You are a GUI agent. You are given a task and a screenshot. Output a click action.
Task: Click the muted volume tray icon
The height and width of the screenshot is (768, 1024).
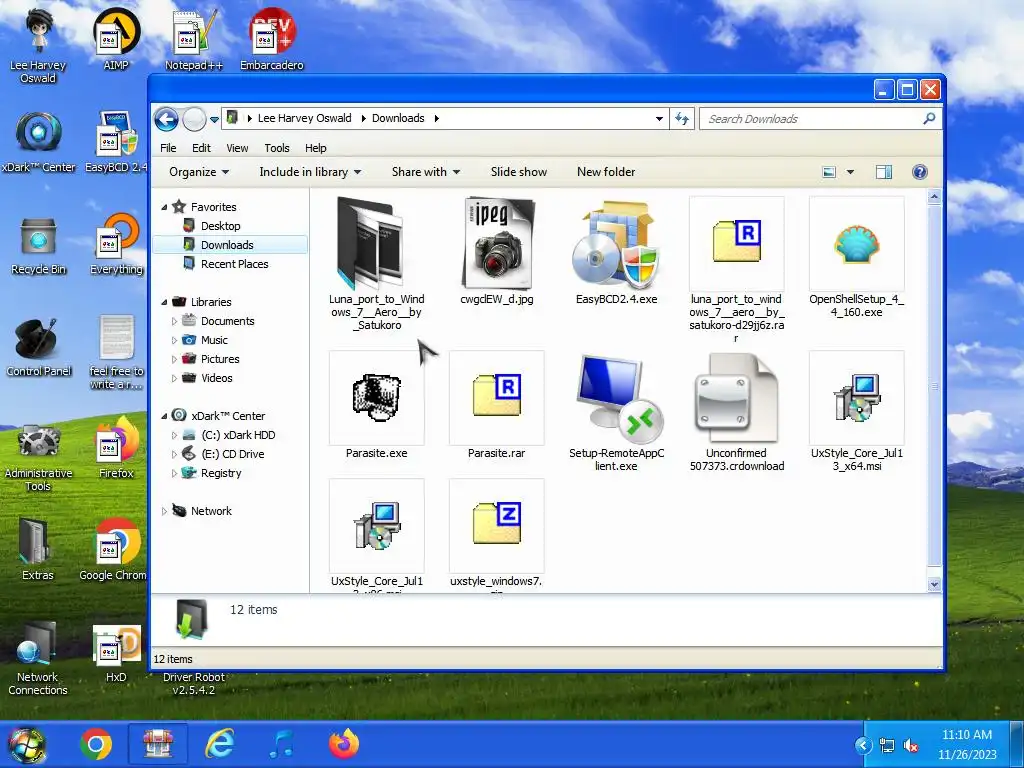[x=910, y=745]
